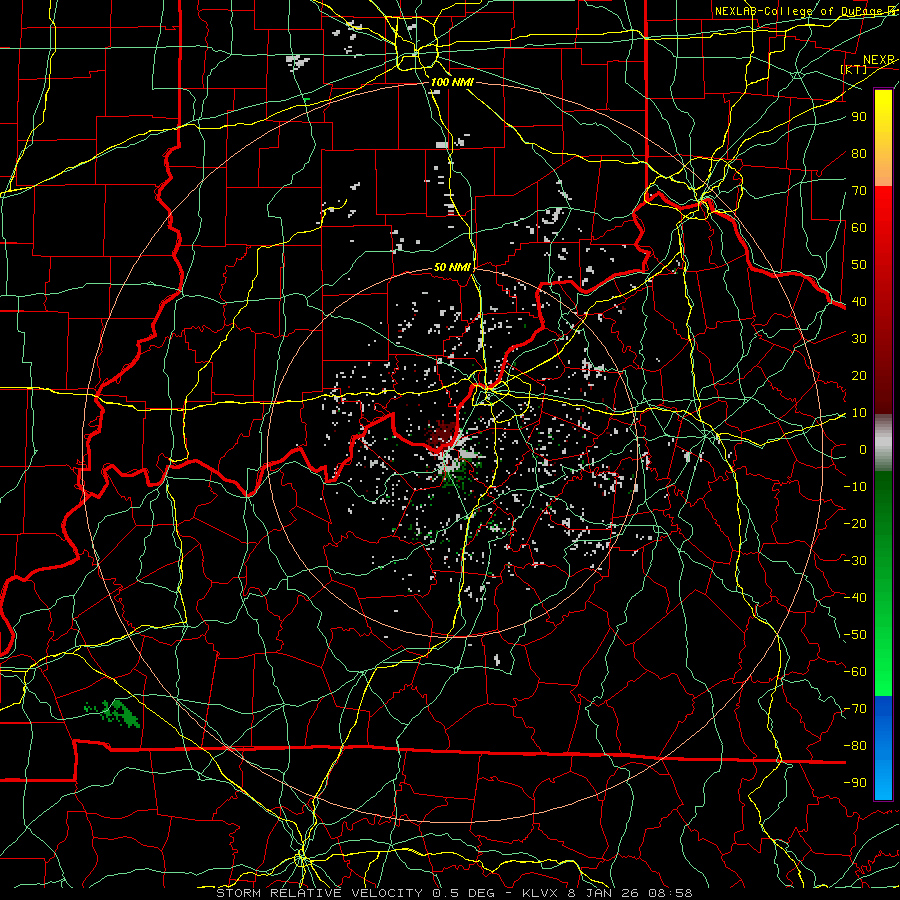Click the positive 80 scale value
The image size is (900, 900).
point(859,153)
